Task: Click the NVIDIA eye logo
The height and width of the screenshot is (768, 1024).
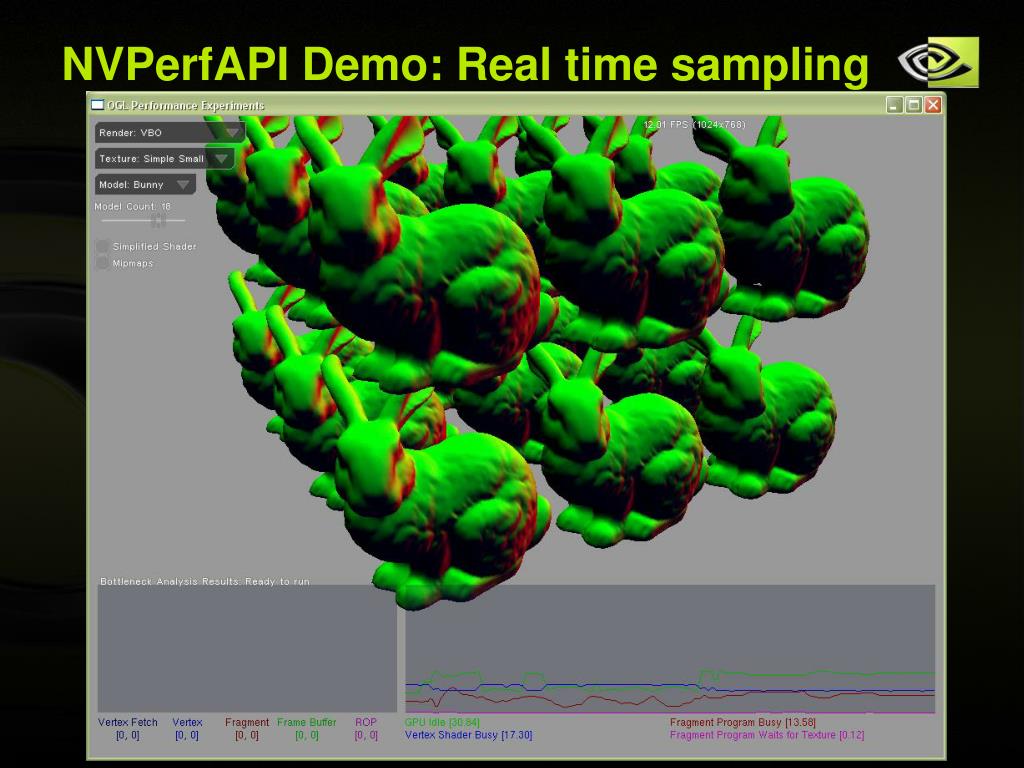Action: (x=937, y=62)
